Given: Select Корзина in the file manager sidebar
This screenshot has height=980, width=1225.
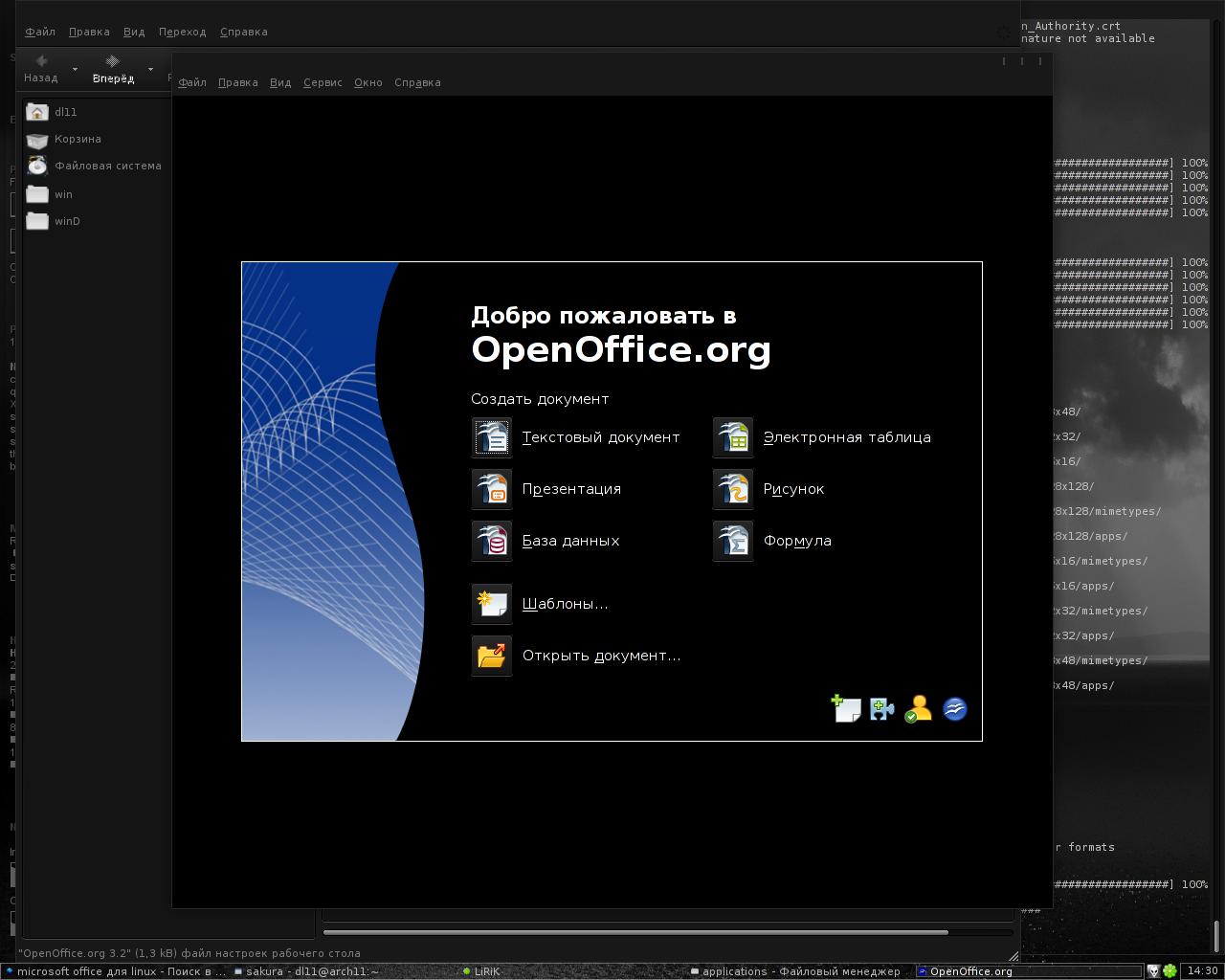Looking at the screenshot, I should click(x=77, y=139).
